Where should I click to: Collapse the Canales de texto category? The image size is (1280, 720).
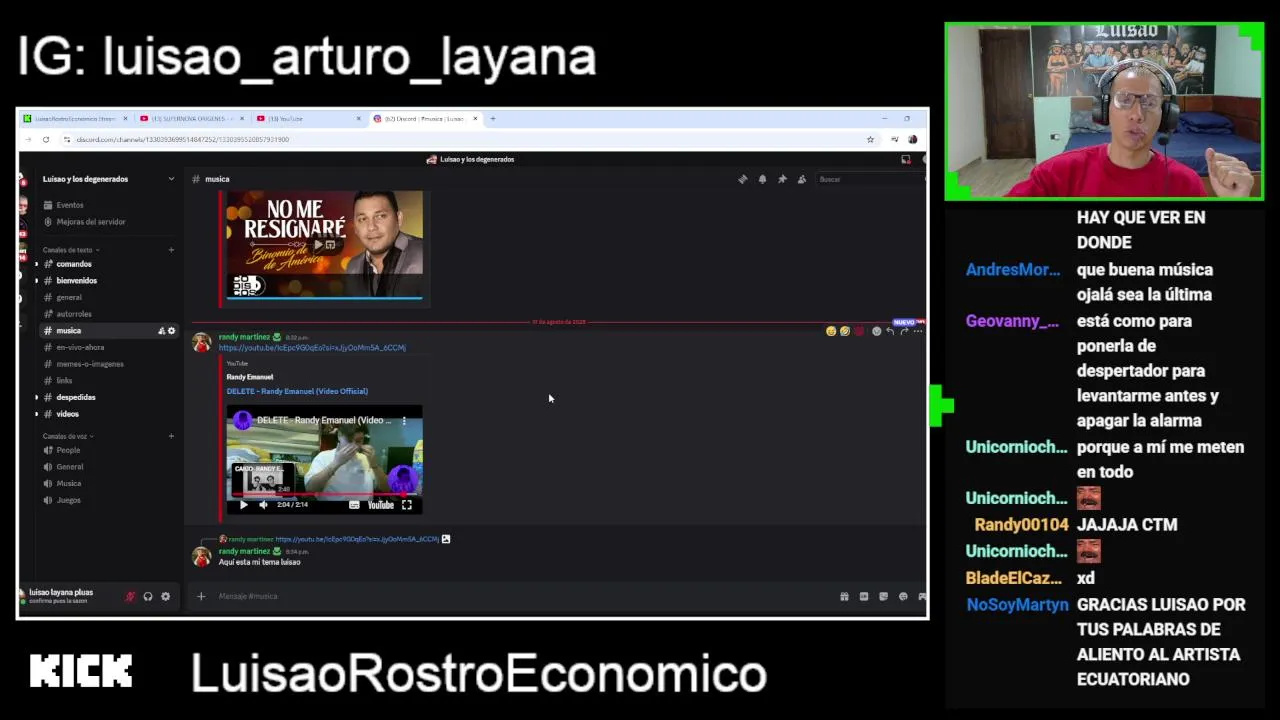click(70, 250)
